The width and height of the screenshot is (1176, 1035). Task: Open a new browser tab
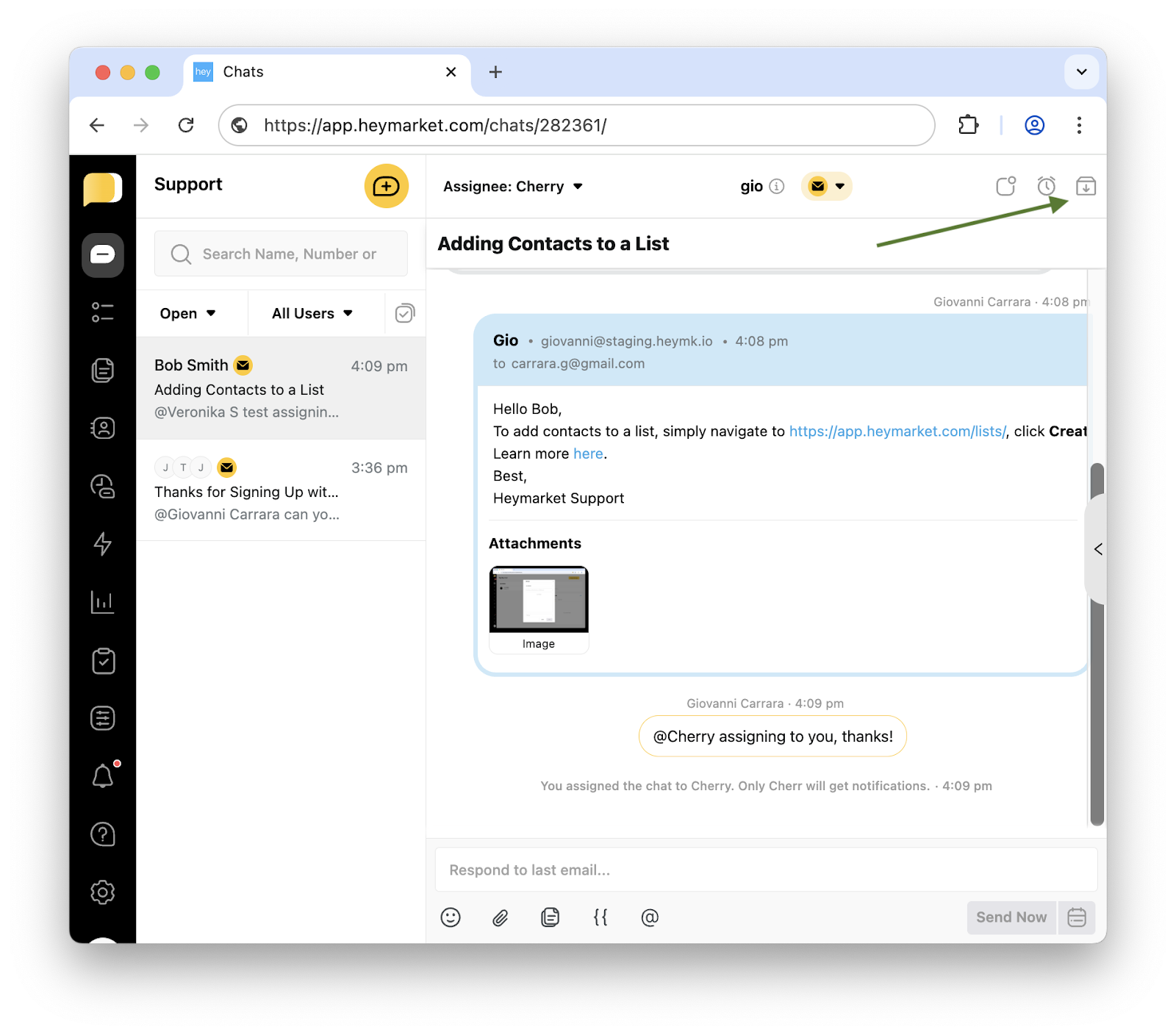495,72
